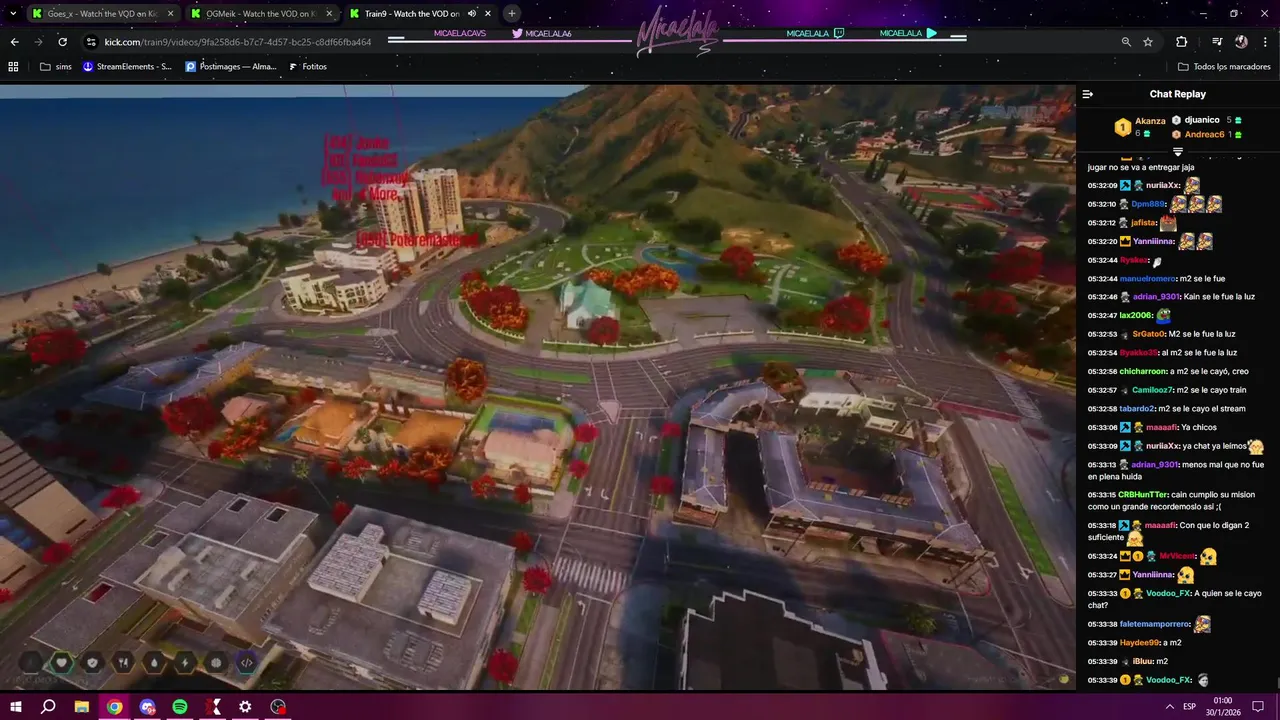Open the Chrome apps grid
Image resolution: width=1280 pixels, height=720 pixels.
tap(13, 67)
